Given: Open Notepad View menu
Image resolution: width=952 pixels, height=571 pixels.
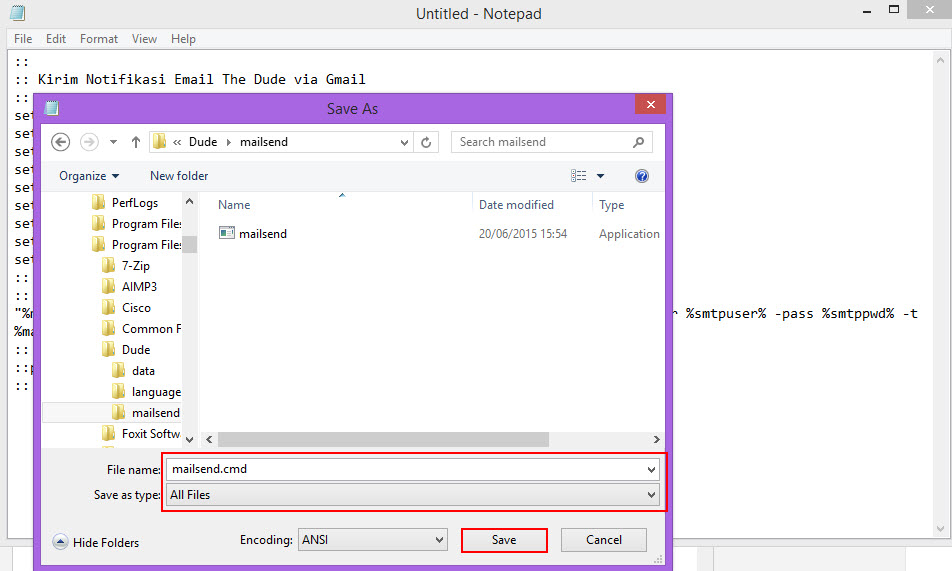Looking at the screenshot, I should [144, 39].
